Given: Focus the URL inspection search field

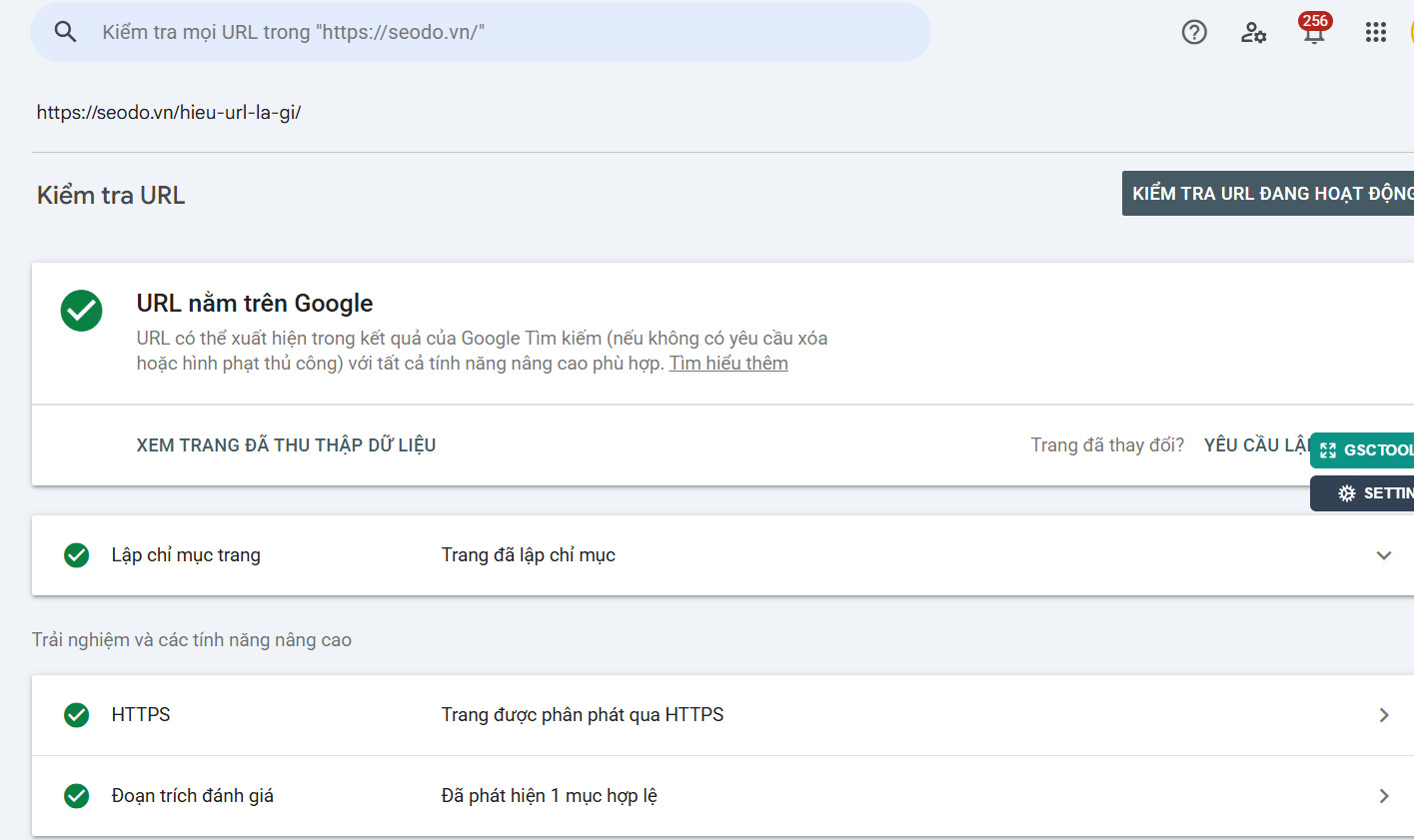Looking at the screenshot, I should (x=481, y=32).
